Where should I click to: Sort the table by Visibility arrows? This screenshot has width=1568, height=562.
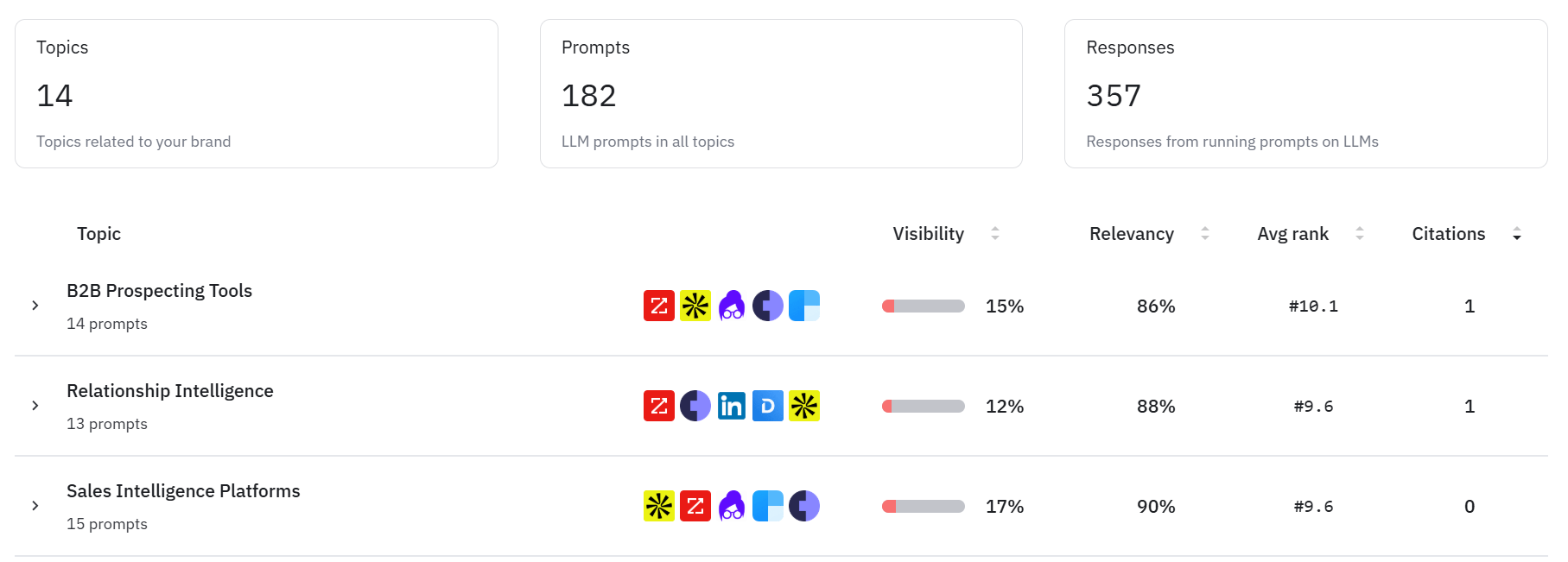point(995,234)
